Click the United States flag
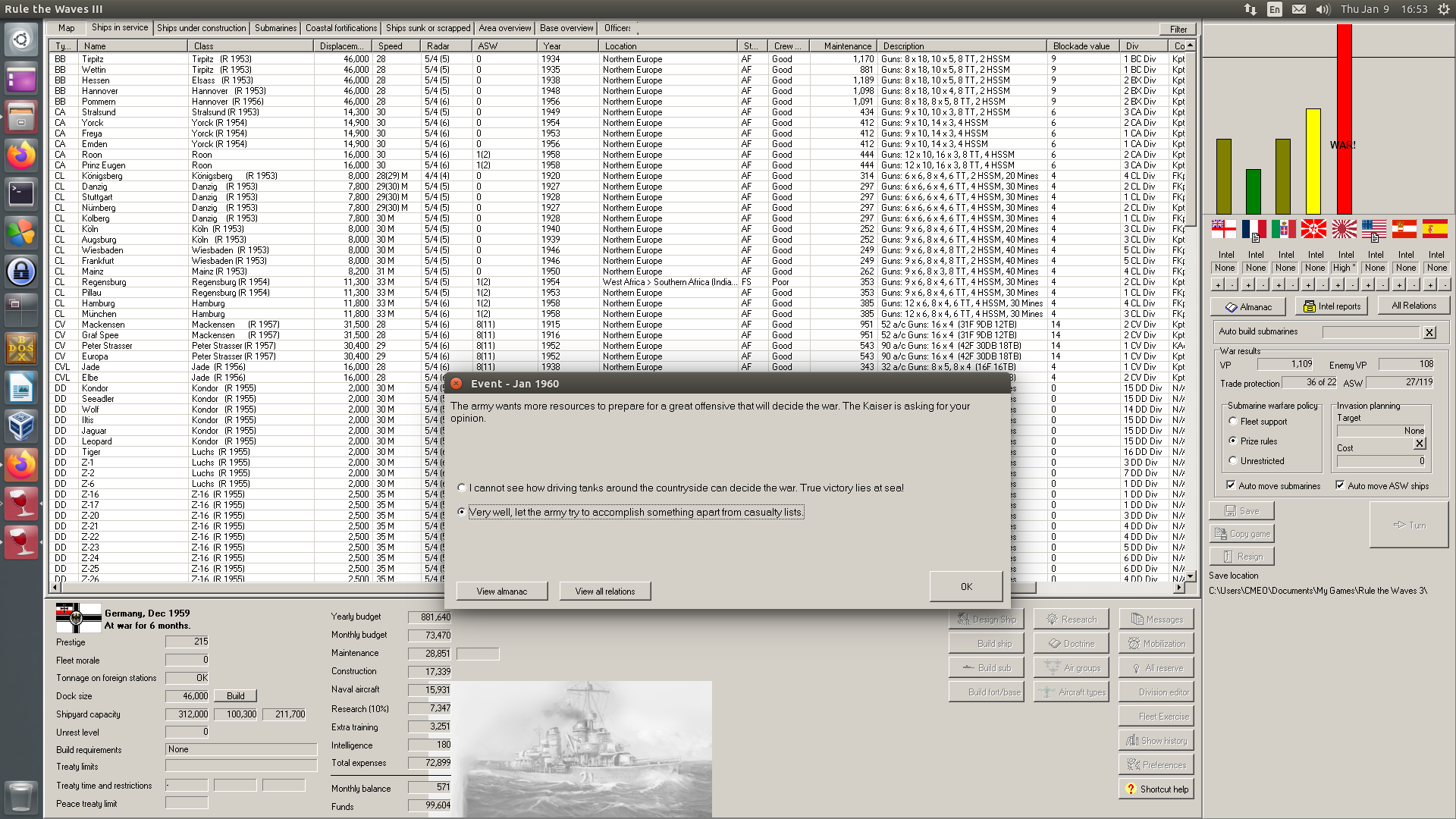Screen dimensions: 1456x819 click(1374, 228)
